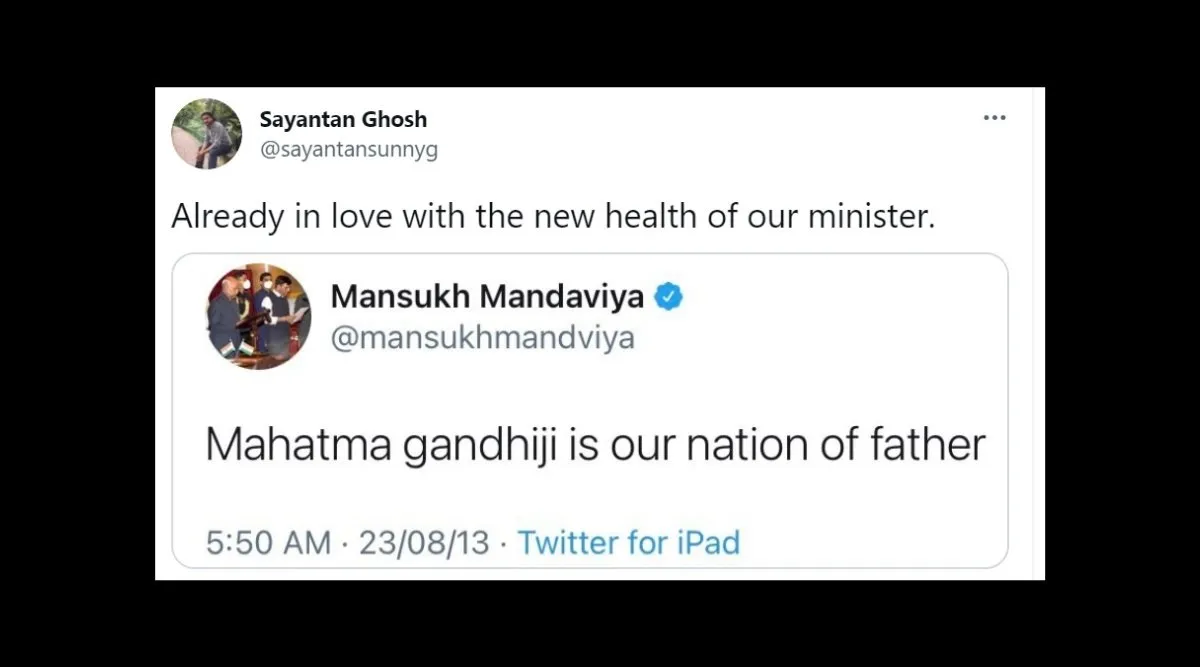Click the Twitter for iPad source link
This screenshot has height=667, width=1200.
coord(629,543)
